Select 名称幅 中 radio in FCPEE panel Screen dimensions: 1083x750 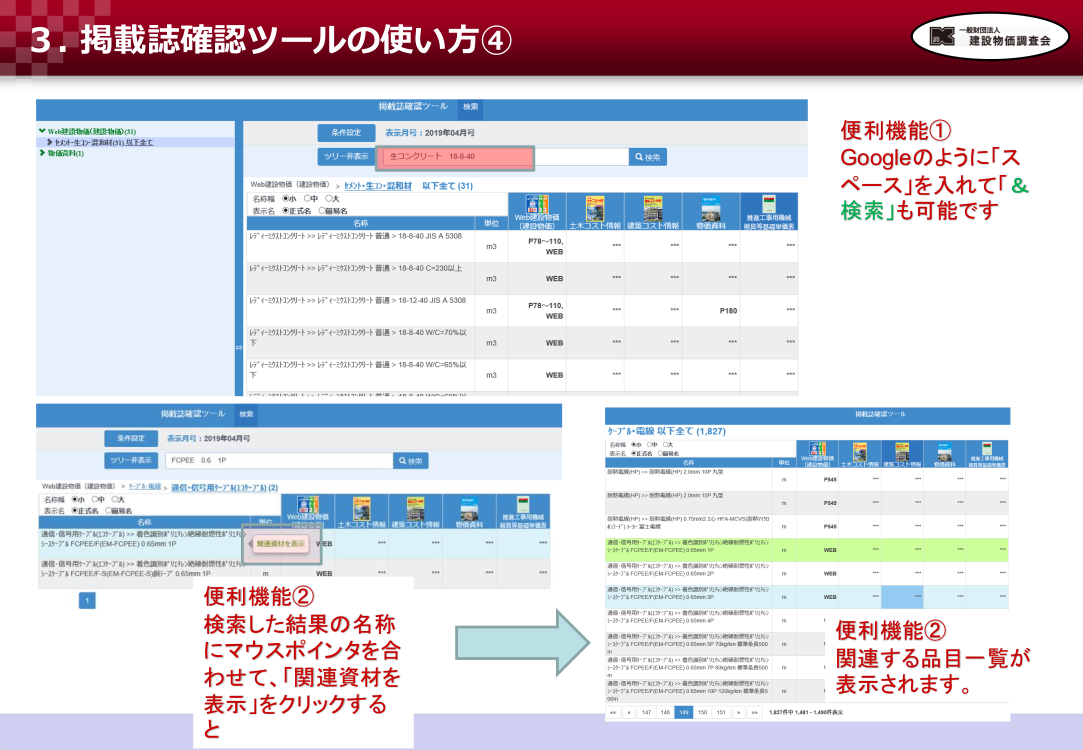pos(95,499)
